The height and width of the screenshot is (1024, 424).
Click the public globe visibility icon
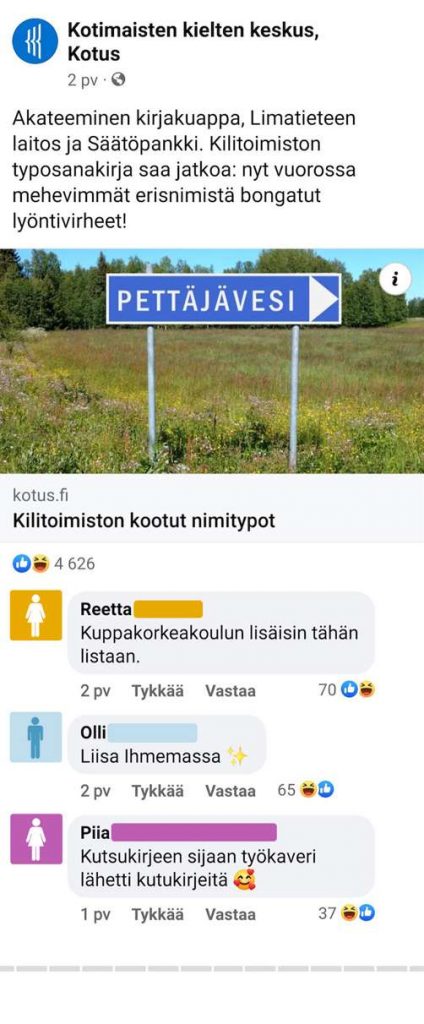[x=118, y=80]
